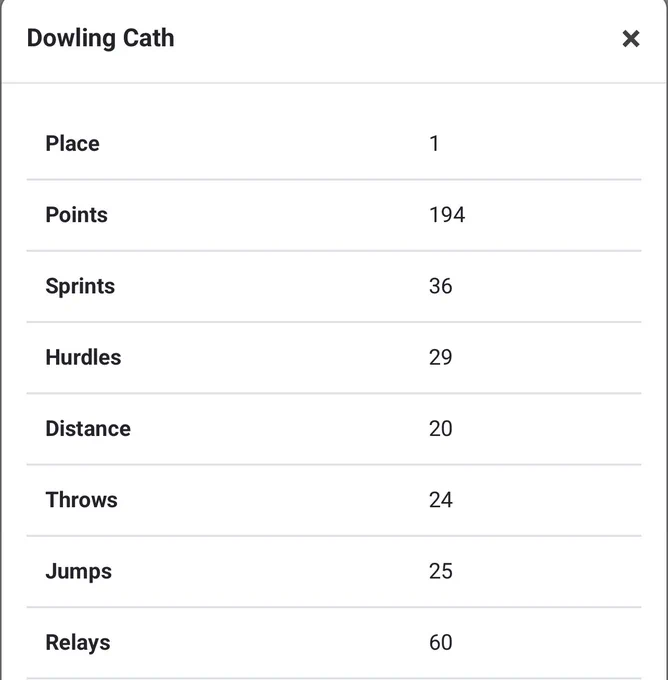Click the Relays value 60
The width and height of the screenshot is (668, 680).
[x=441, y=642]
